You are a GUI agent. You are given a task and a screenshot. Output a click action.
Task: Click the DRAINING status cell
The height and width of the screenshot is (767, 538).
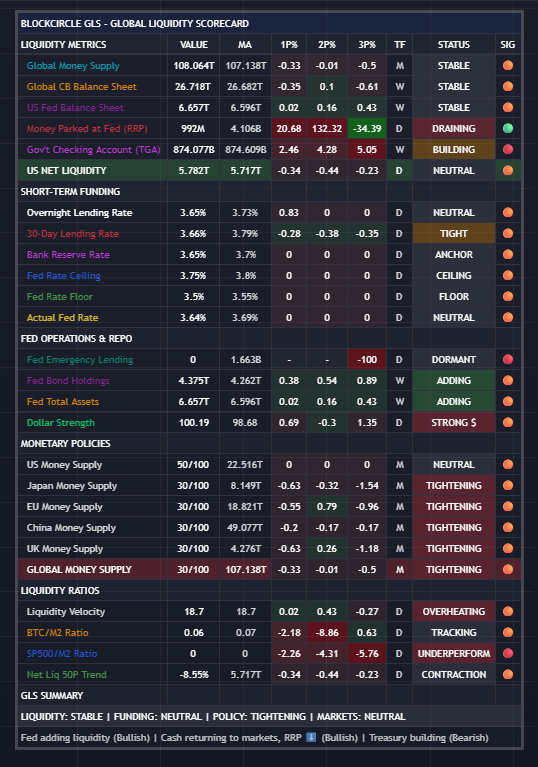coord(453,129)
